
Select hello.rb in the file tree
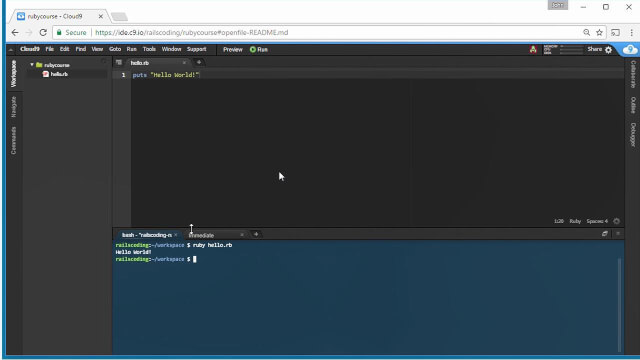(x=59, y=74)
